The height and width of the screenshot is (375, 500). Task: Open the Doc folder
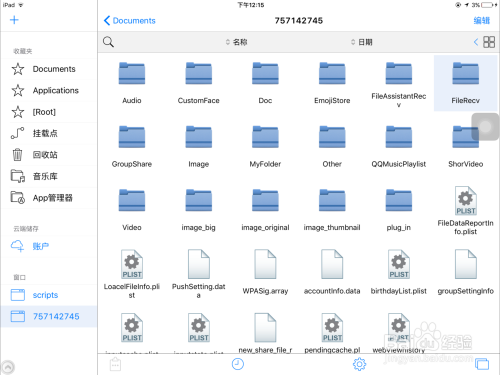coord(265,83)
